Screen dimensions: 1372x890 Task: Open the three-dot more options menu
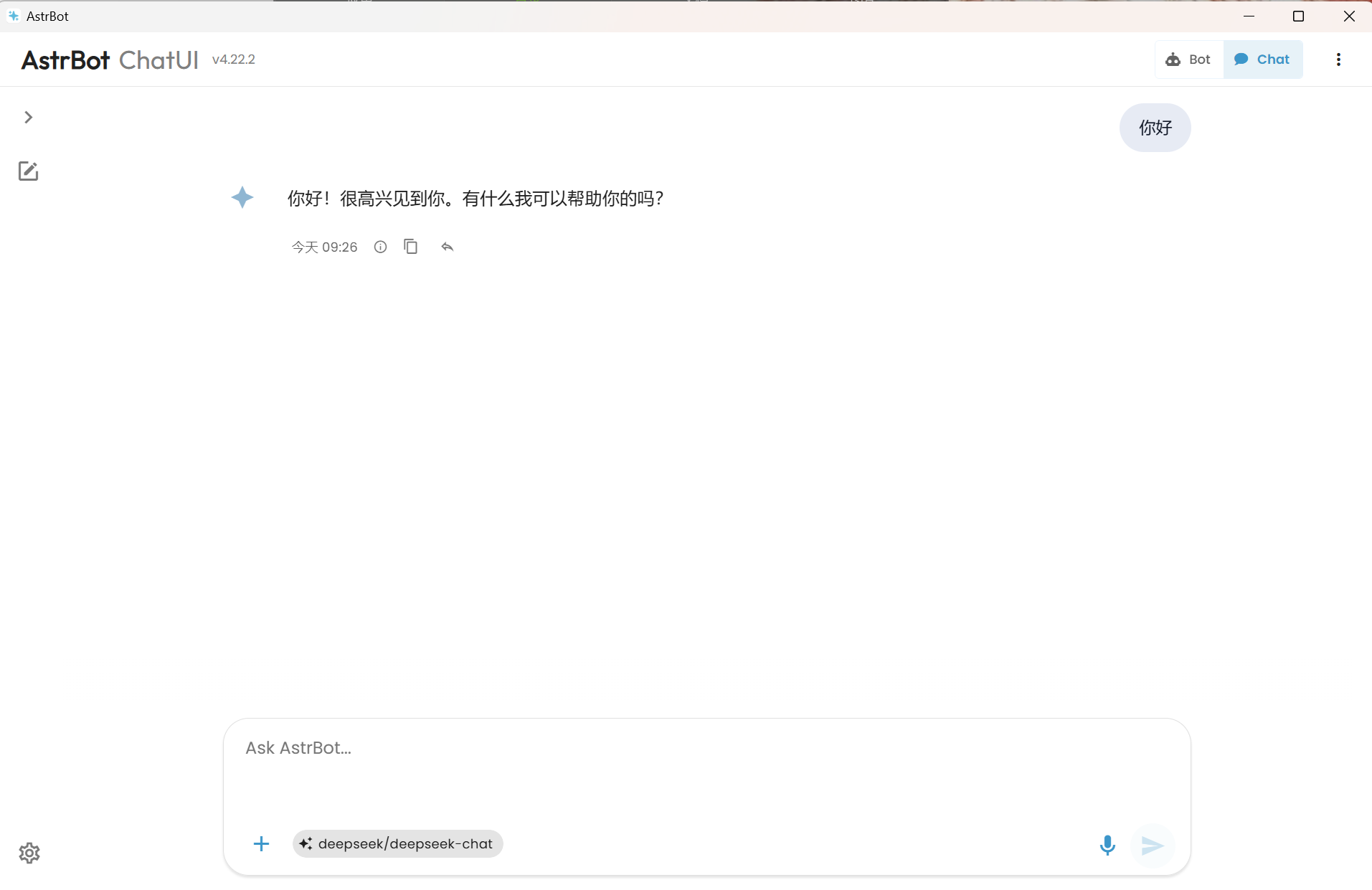1338,60
